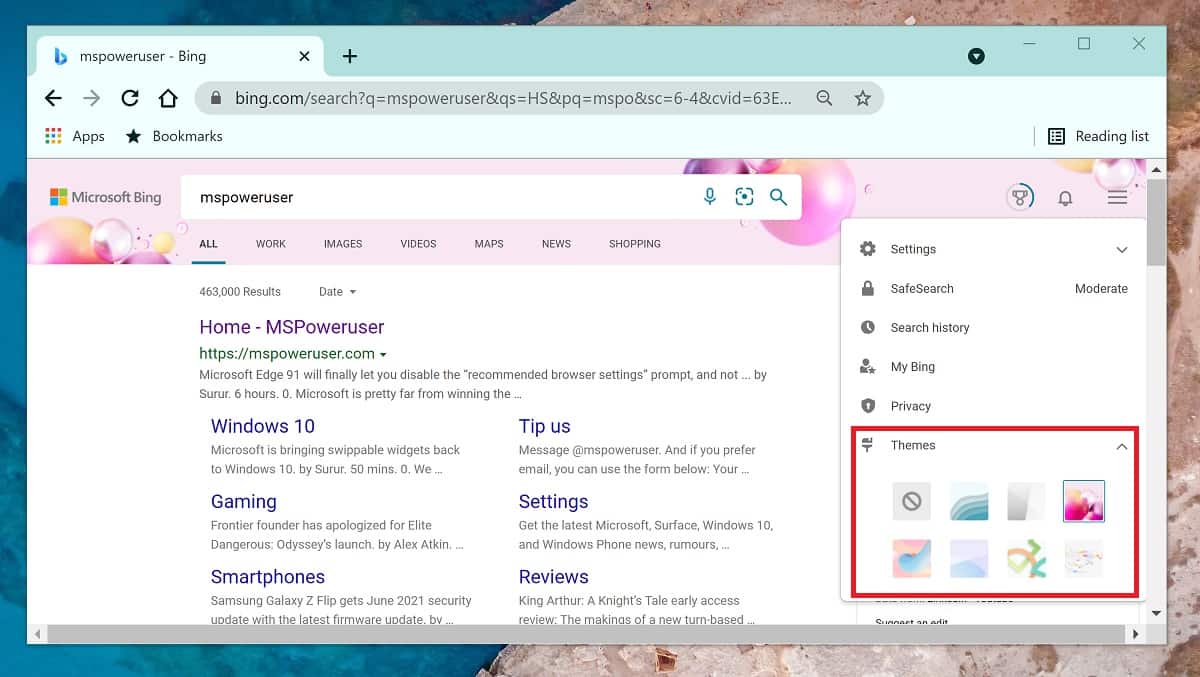This screenshot has height=677, width=1200.
Task: Open a new tab with the plus button
Action: (x=350, y=56)
